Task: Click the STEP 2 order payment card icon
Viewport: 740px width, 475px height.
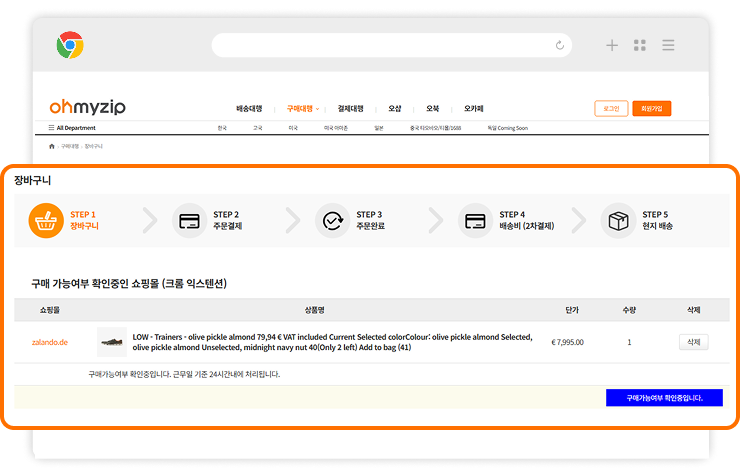Action: [x=190, y=220]
